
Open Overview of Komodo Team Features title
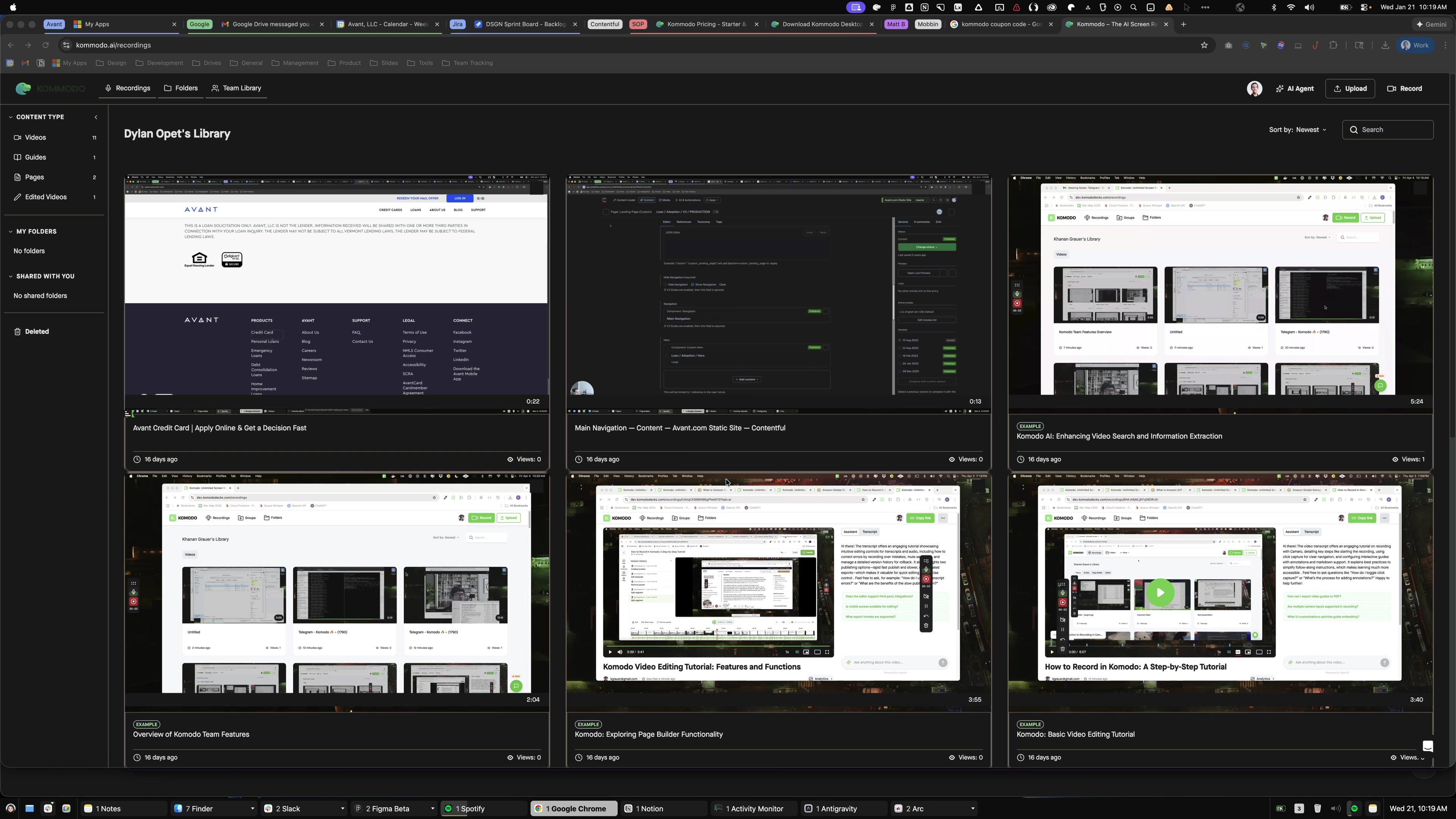[x=191, y=735]
